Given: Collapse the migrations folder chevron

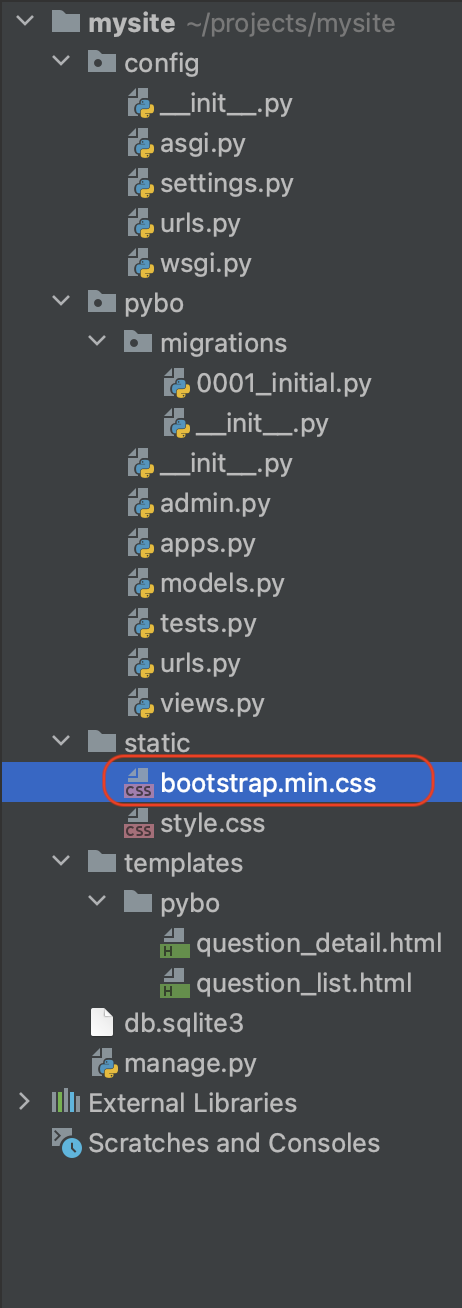Looking at the screenshot, I should 98,343.
